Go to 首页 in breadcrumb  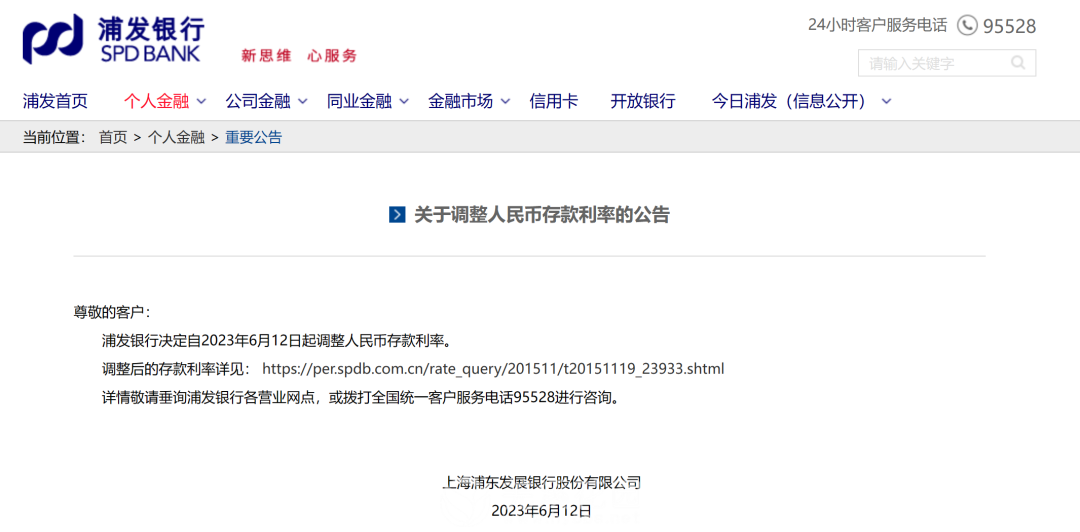point(113,137)
